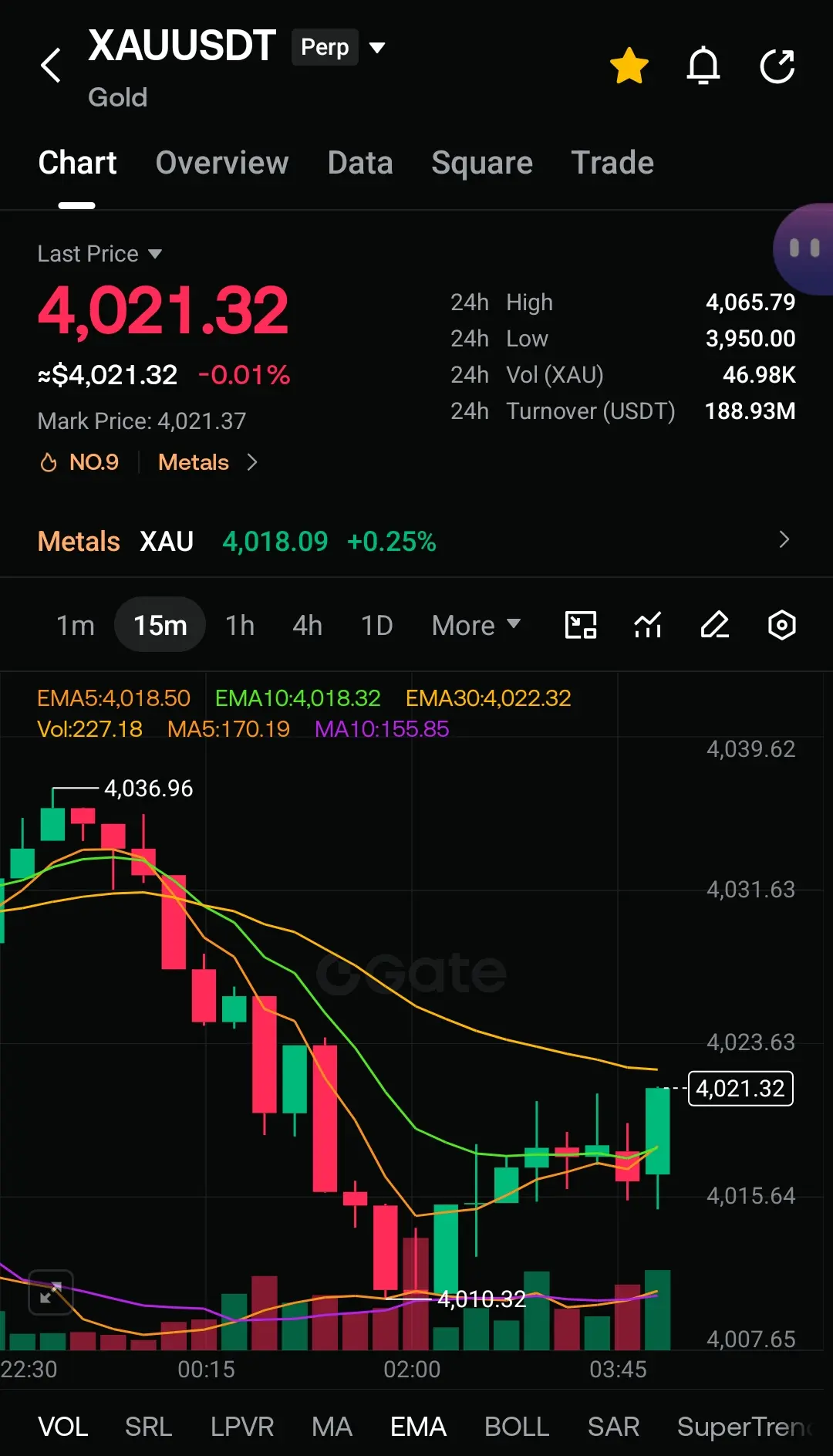Go back using the left arrow
The width and height of the screenshot is (833, 1456).
pos(51,66)
